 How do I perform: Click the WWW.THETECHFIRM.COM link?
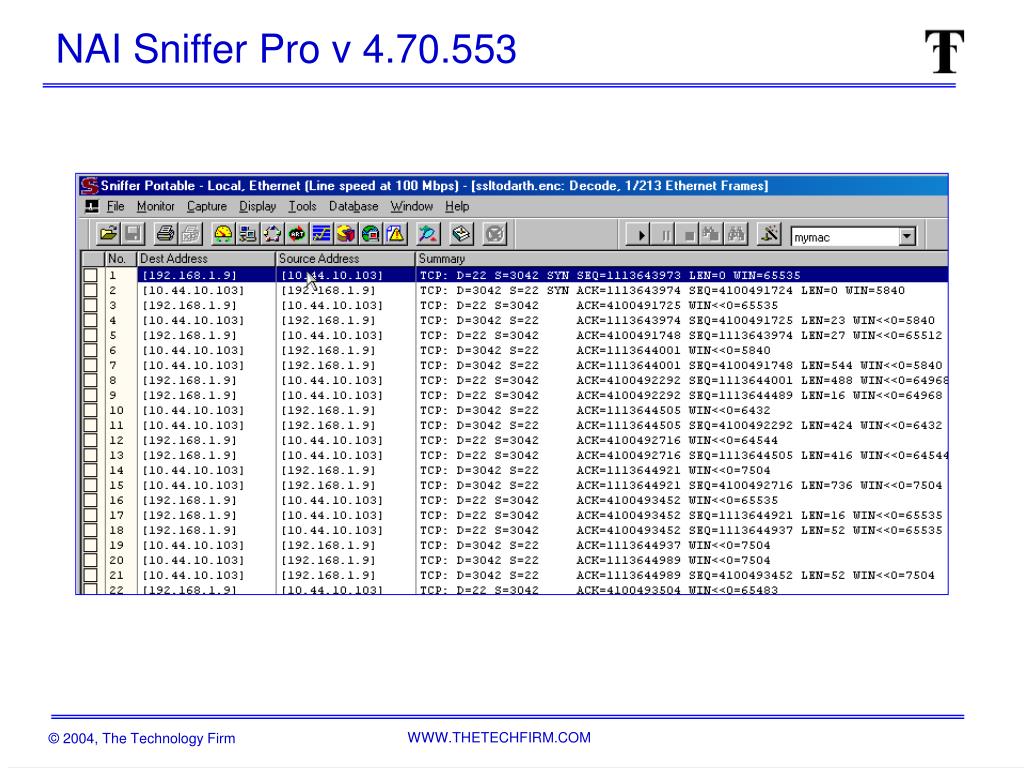(x=499, y=737)
